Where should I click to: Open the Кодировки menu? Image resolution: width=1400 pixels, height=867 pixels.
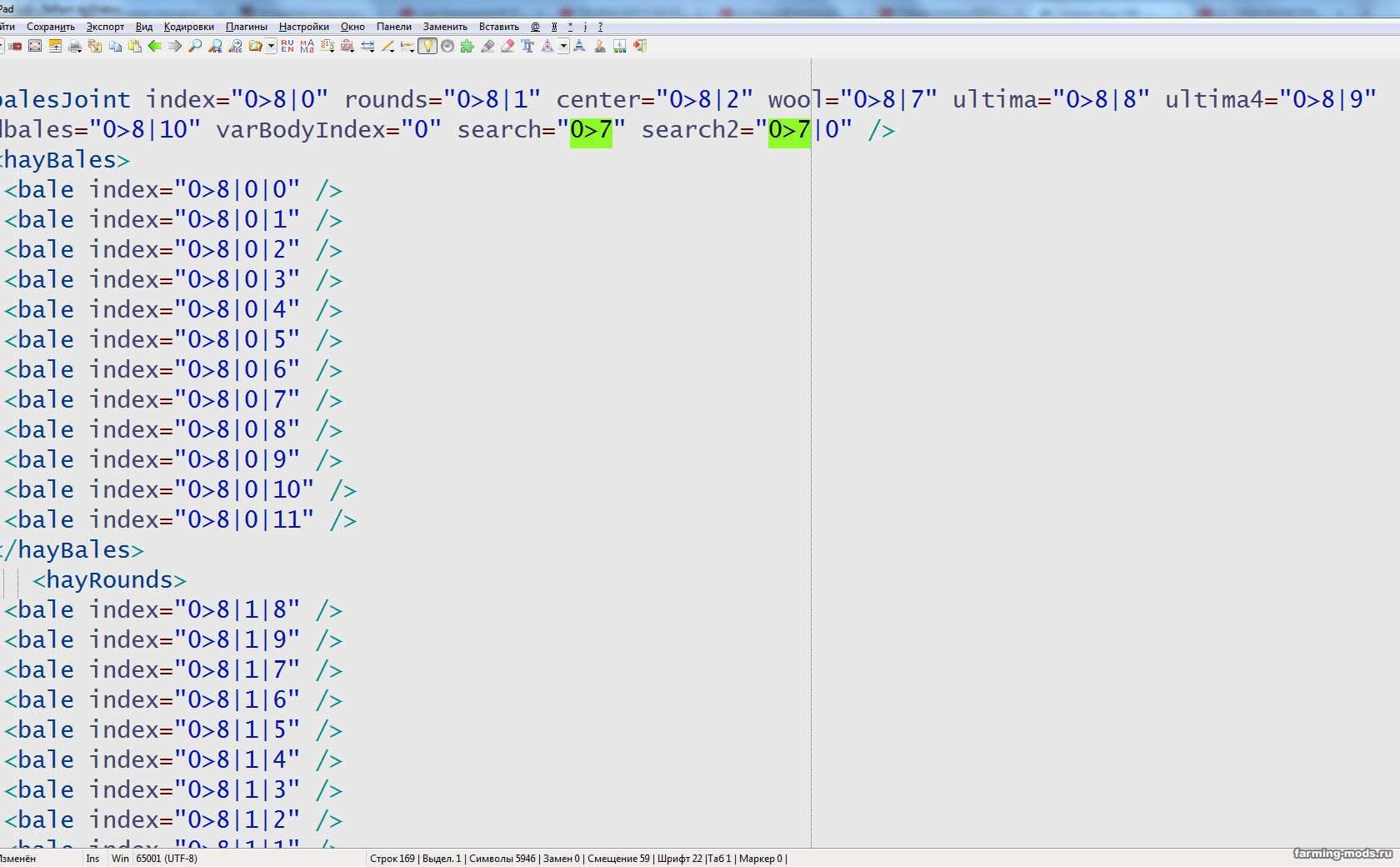[x=189, y=27]
